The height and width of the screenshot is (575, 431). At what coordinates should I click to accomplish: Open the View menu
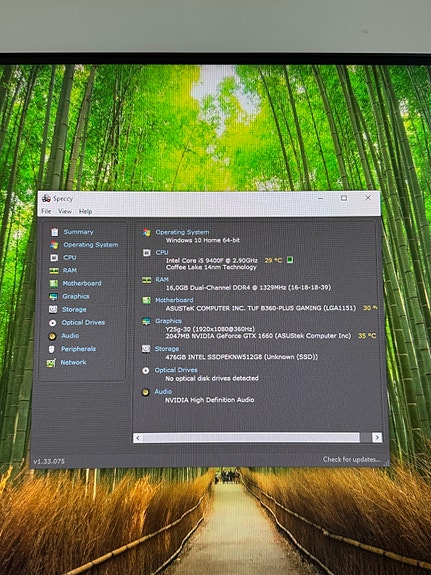point(65,211)
